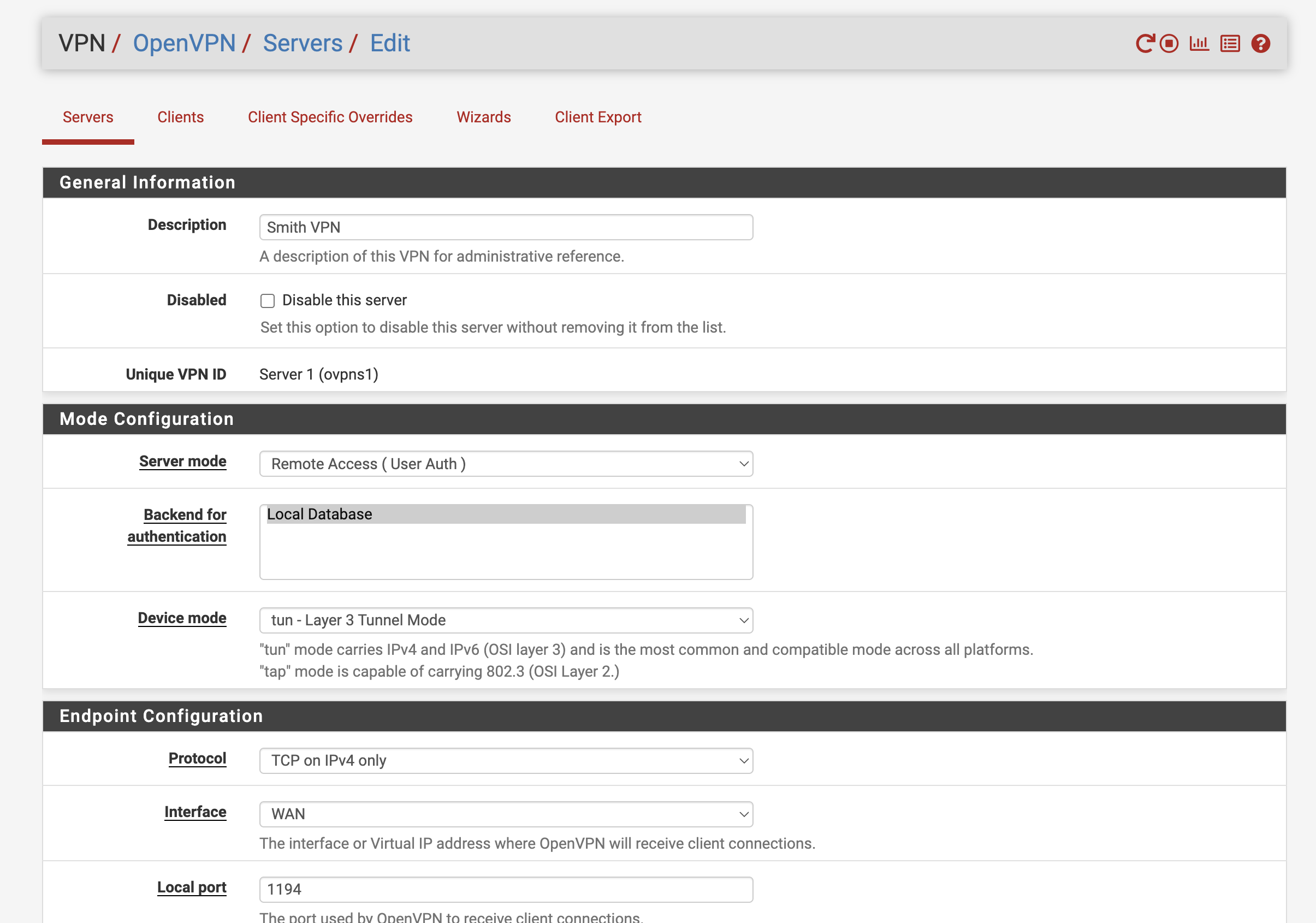
Task: Toggle the Disable this server checkbox
Action: pyautogui.click(x=268, y=301)
